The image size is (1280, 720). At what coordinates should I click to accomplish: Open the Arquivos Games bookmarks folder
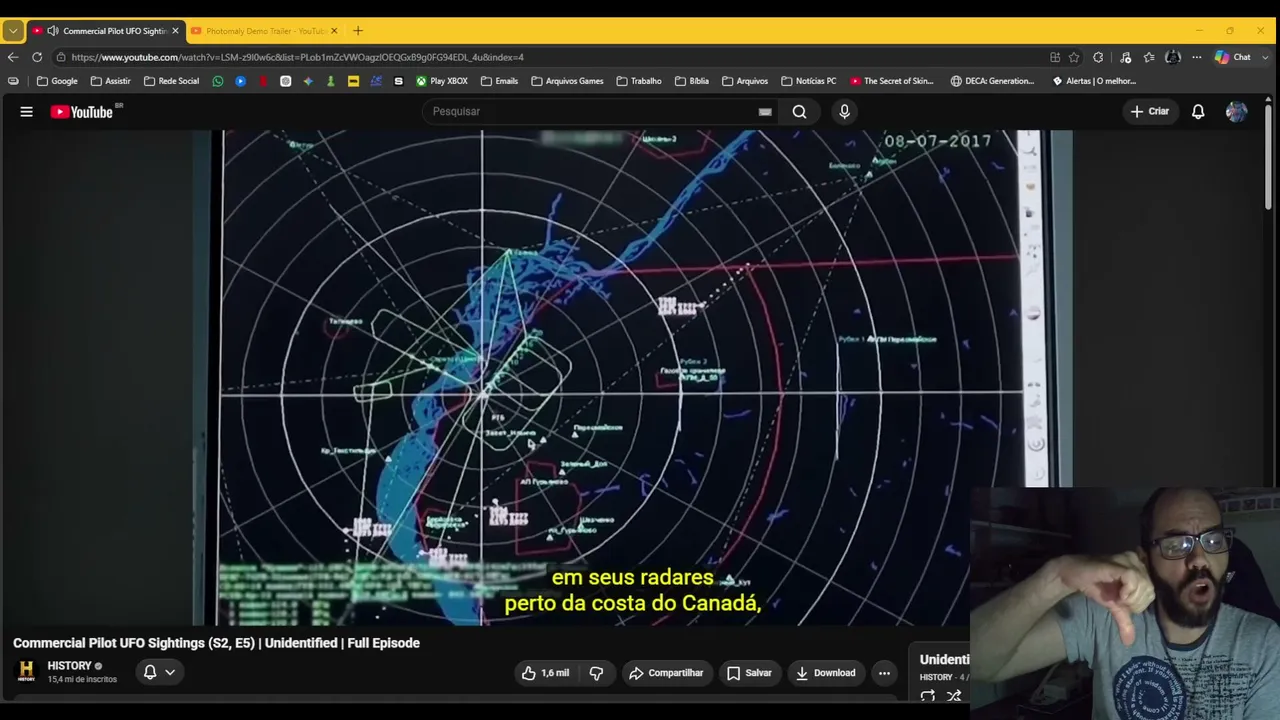(x=567, y=81)
